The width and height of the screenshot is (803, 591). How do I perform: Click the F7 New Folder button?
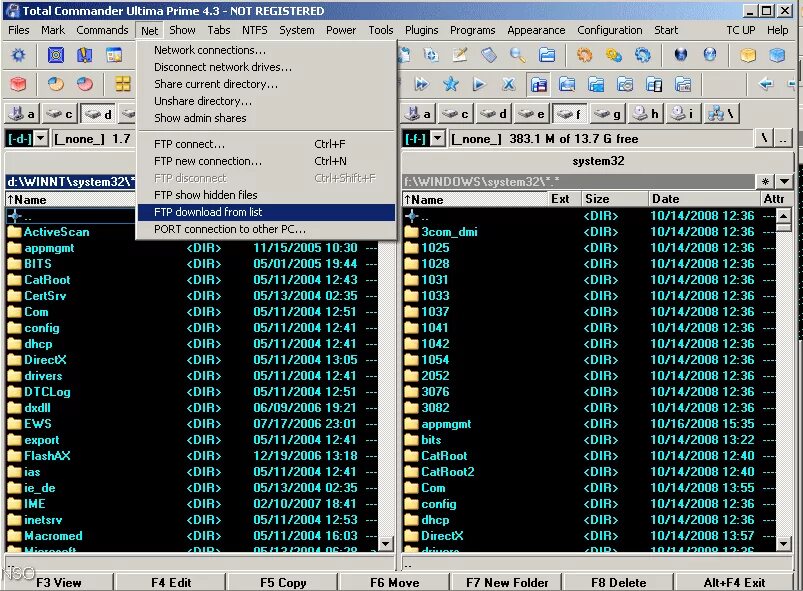(507, 583)
